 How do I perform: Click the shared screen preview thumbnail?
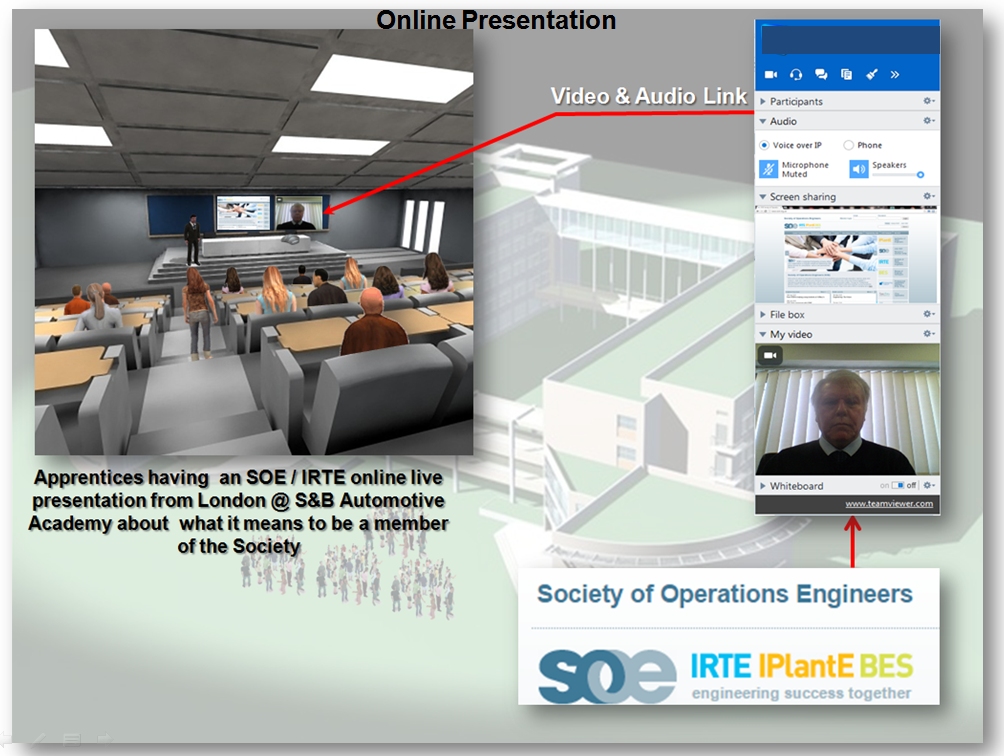pos(847,255)
